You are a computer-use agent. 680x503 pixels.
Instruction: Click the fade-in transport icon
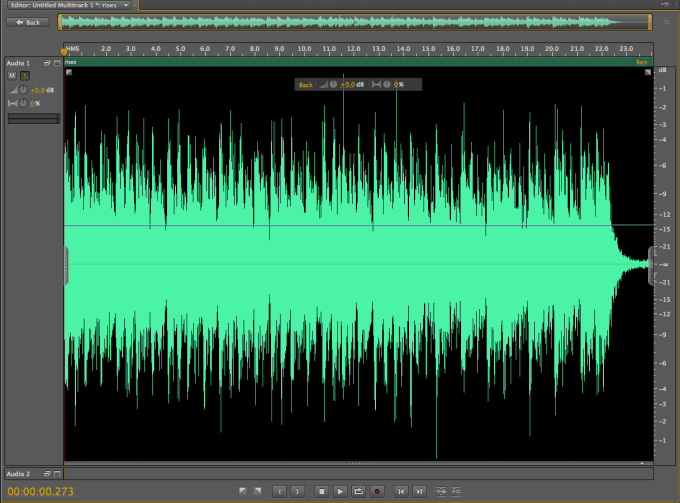(x=243, y=491)
